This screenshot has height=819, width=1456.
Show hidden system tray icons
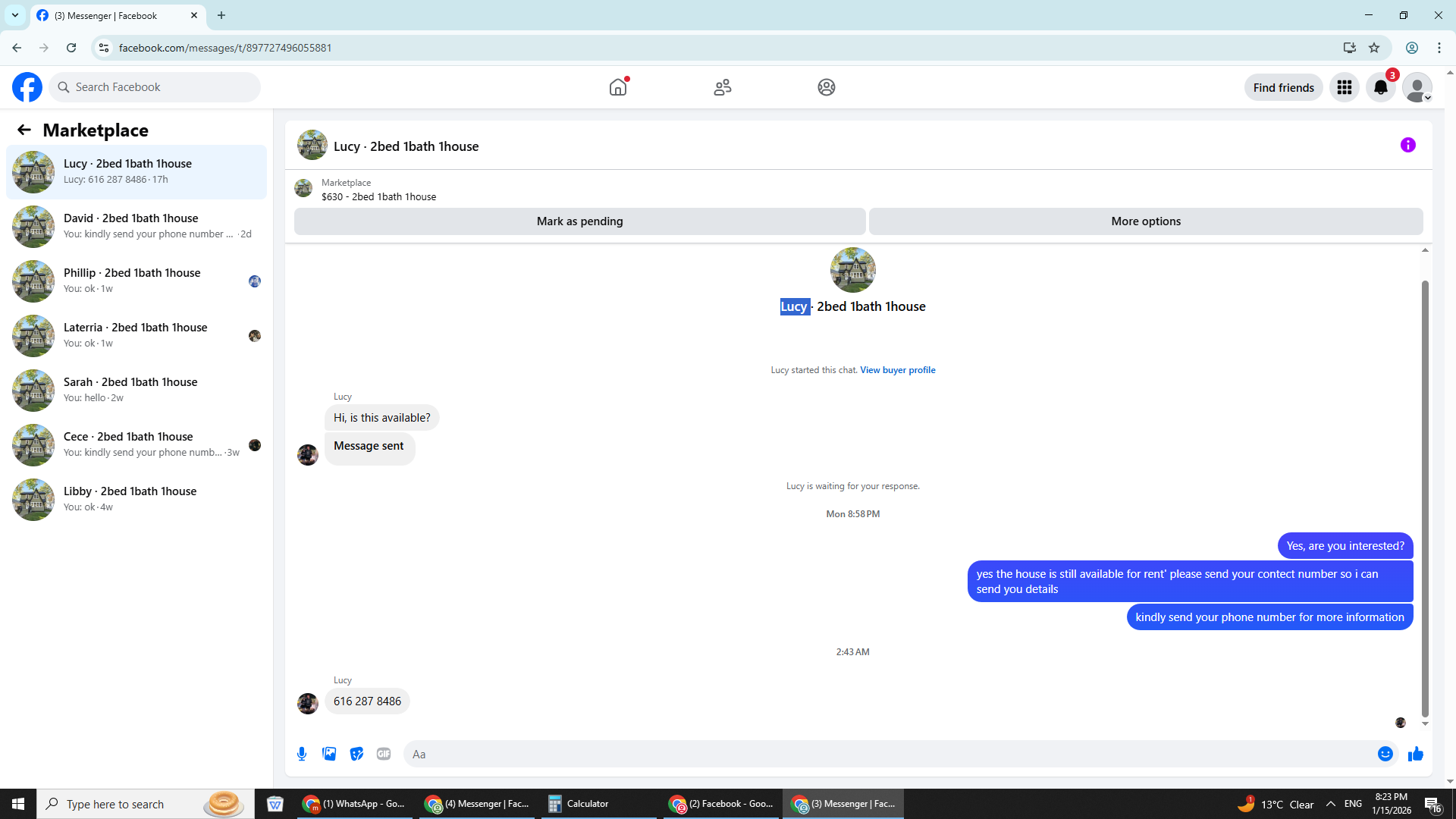coord(1330,804)
